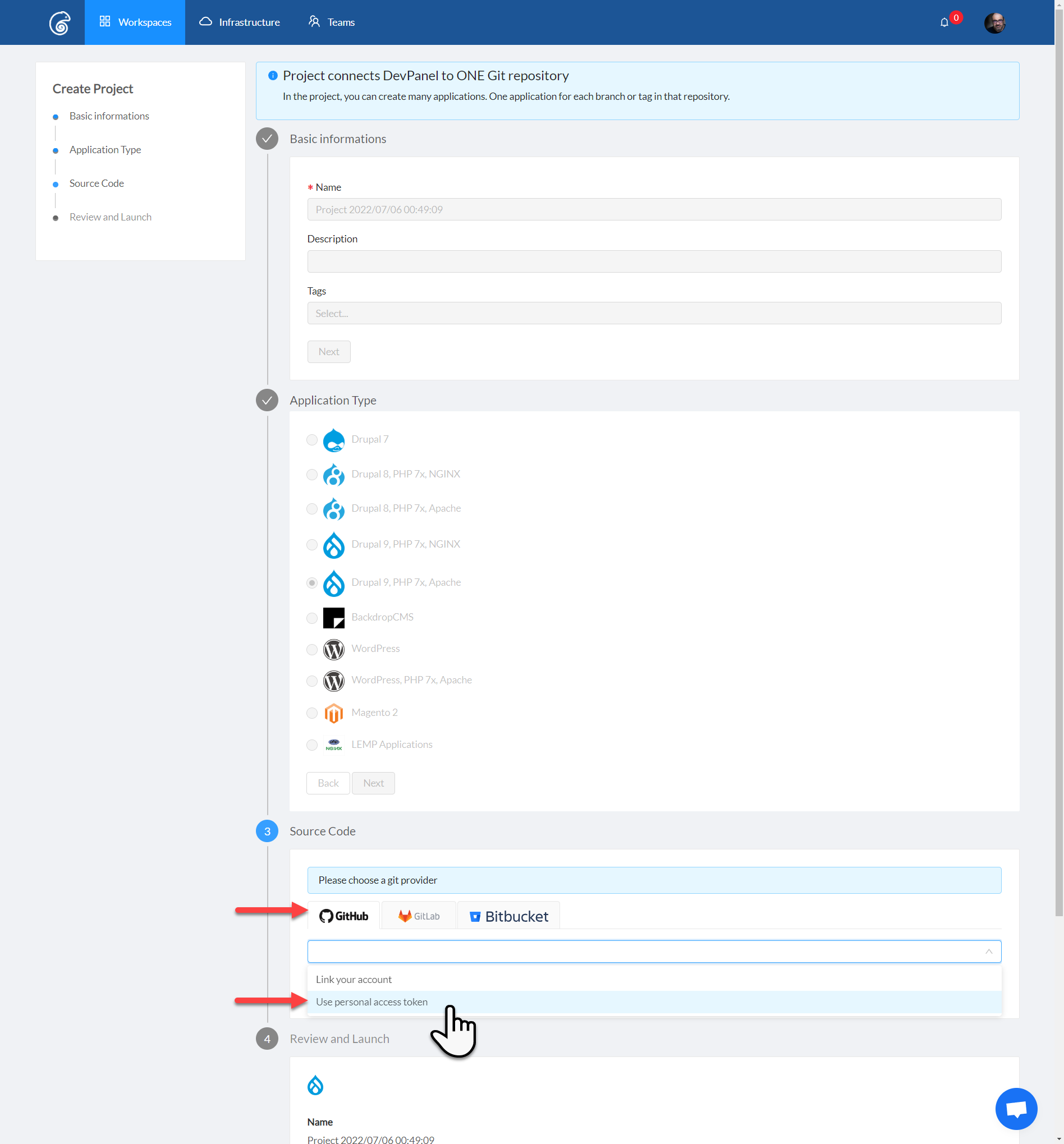Viewport: 1064px width, 1144px height.
Task: Click the project Name input field
Action: point(654,209)
